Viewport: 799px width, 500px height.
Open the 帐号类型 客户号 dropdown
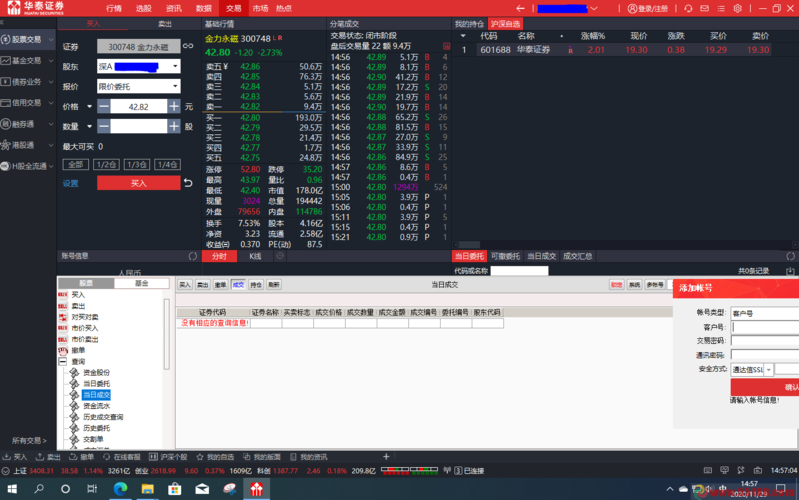764,313
